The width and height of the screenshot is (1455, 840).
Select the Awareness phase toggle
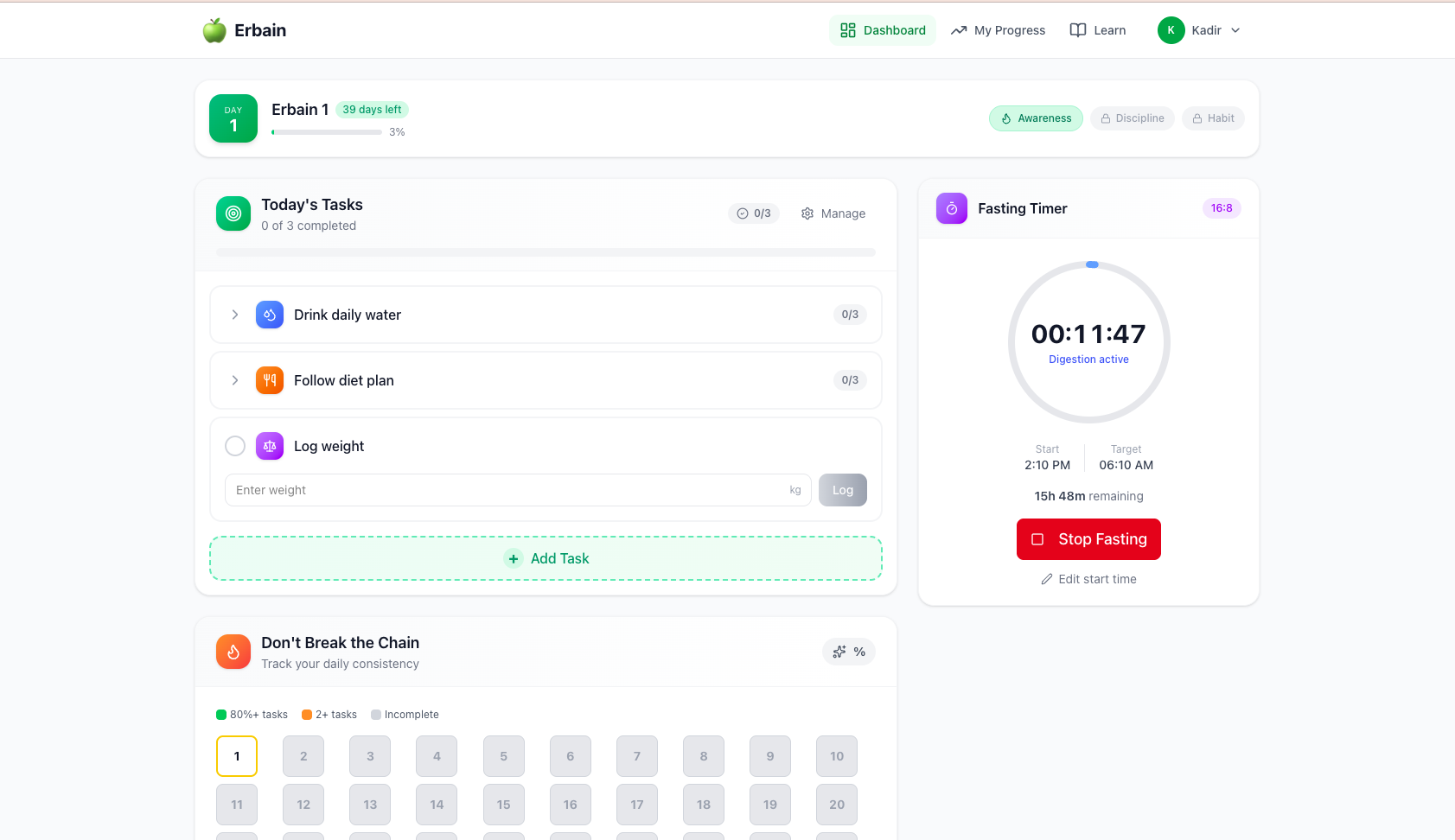[1036, 118]
